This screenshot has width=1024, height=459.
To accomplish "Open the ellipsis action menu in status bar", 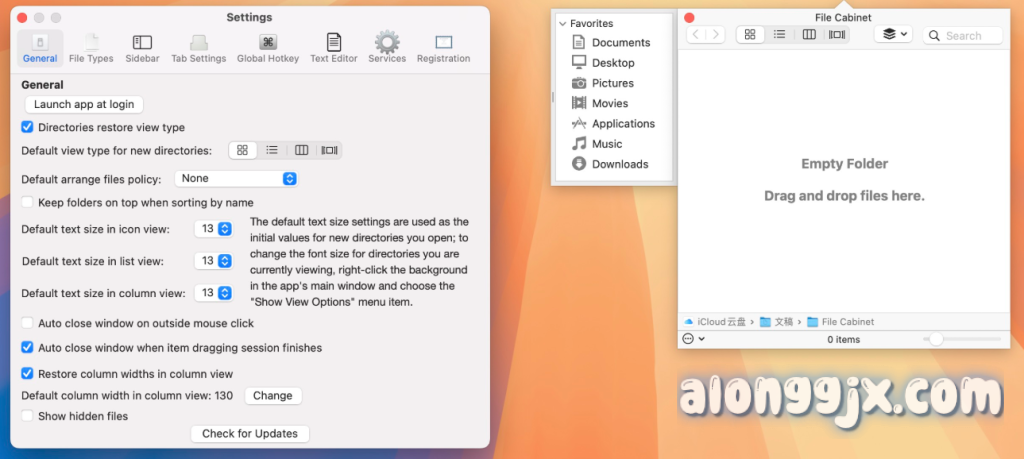I will pyautogui.click(x=693, y=339).
